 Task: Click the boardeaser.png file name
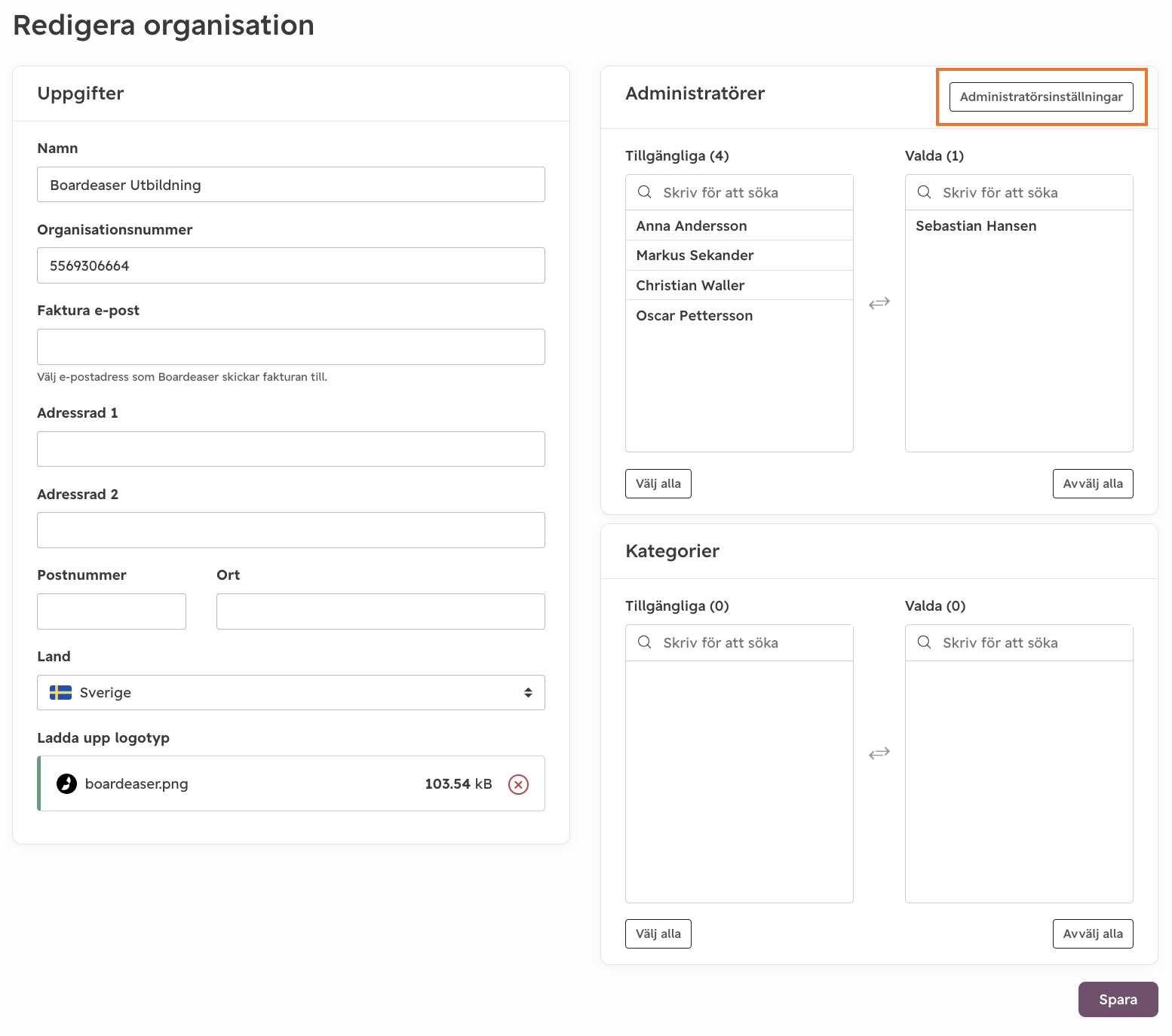[x=137, y=784]
